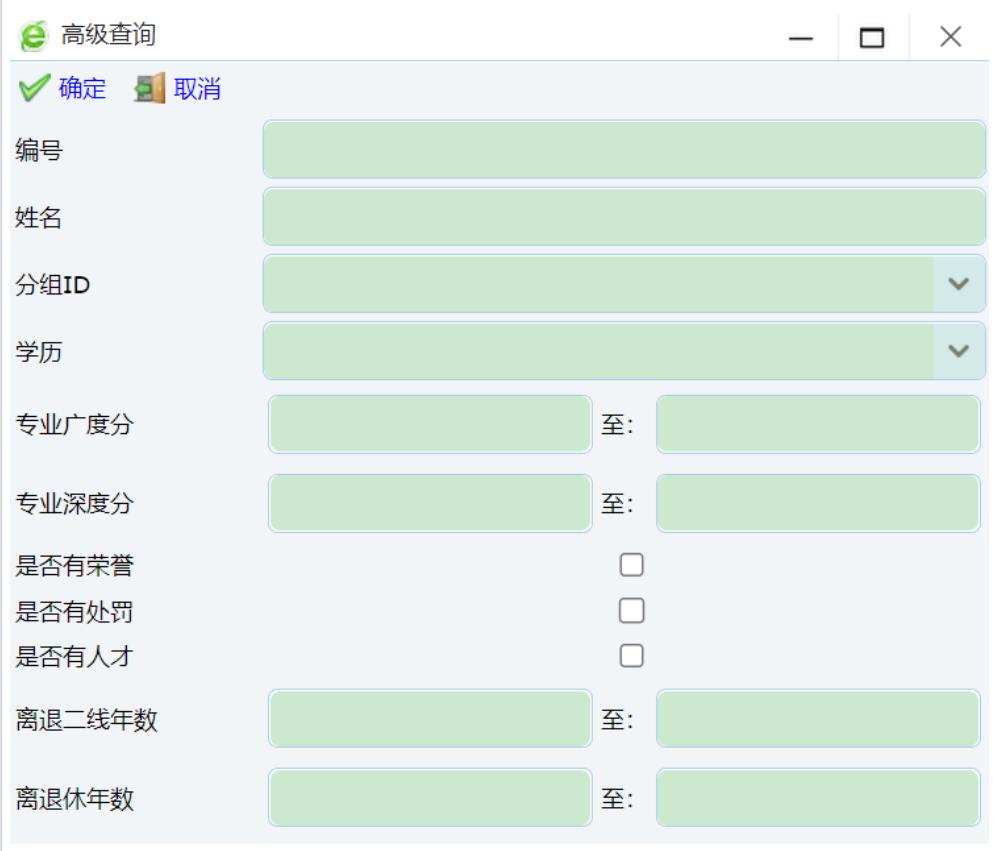Click into the 姓名 text box
The height and width of the screenshot is (851, 993).
pyautogui.click(x=624, y=217)
